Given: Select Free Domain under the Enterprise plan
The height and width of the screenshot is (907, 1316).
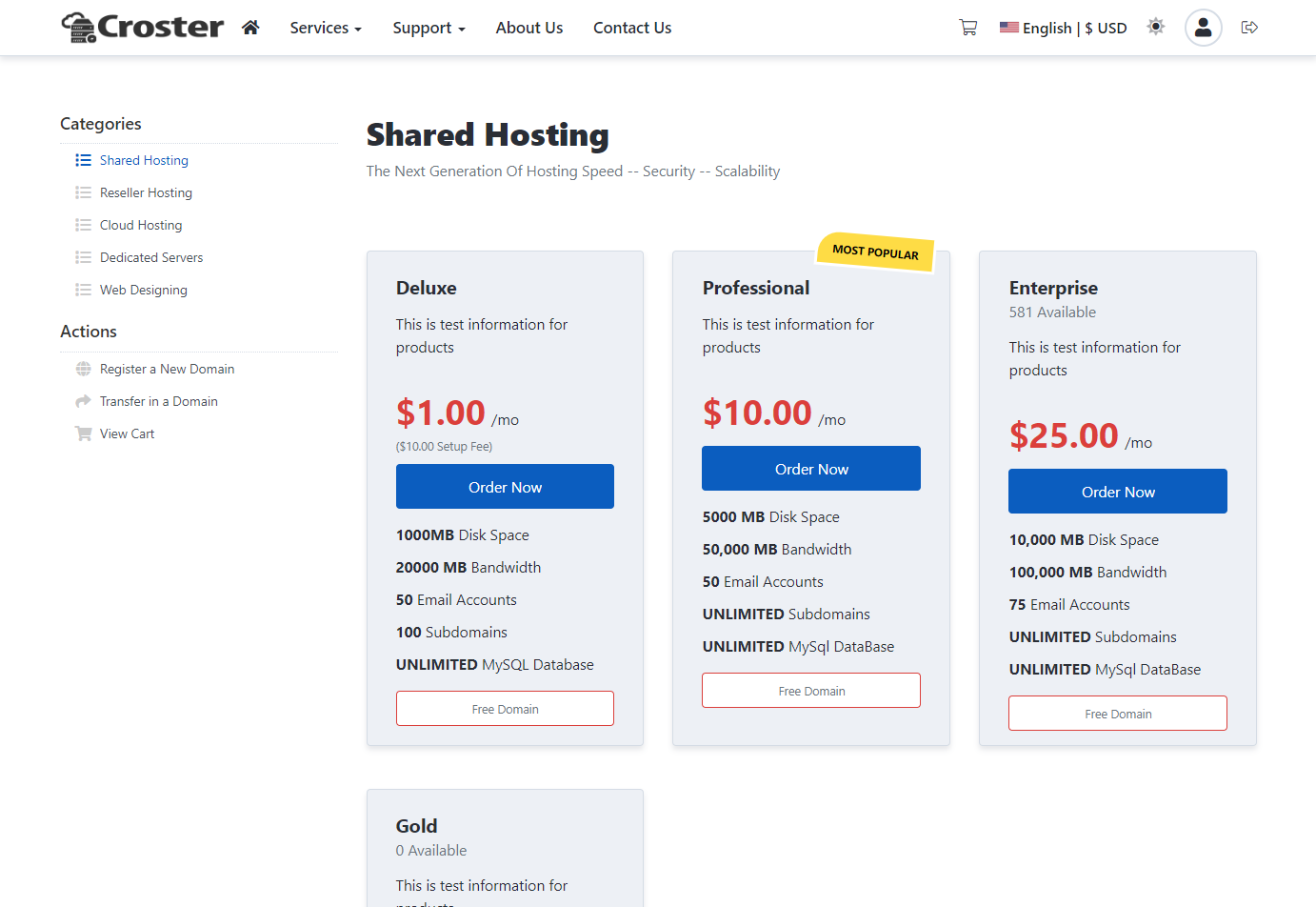Looking at the screenshot, I should [x=1117, y=714].
